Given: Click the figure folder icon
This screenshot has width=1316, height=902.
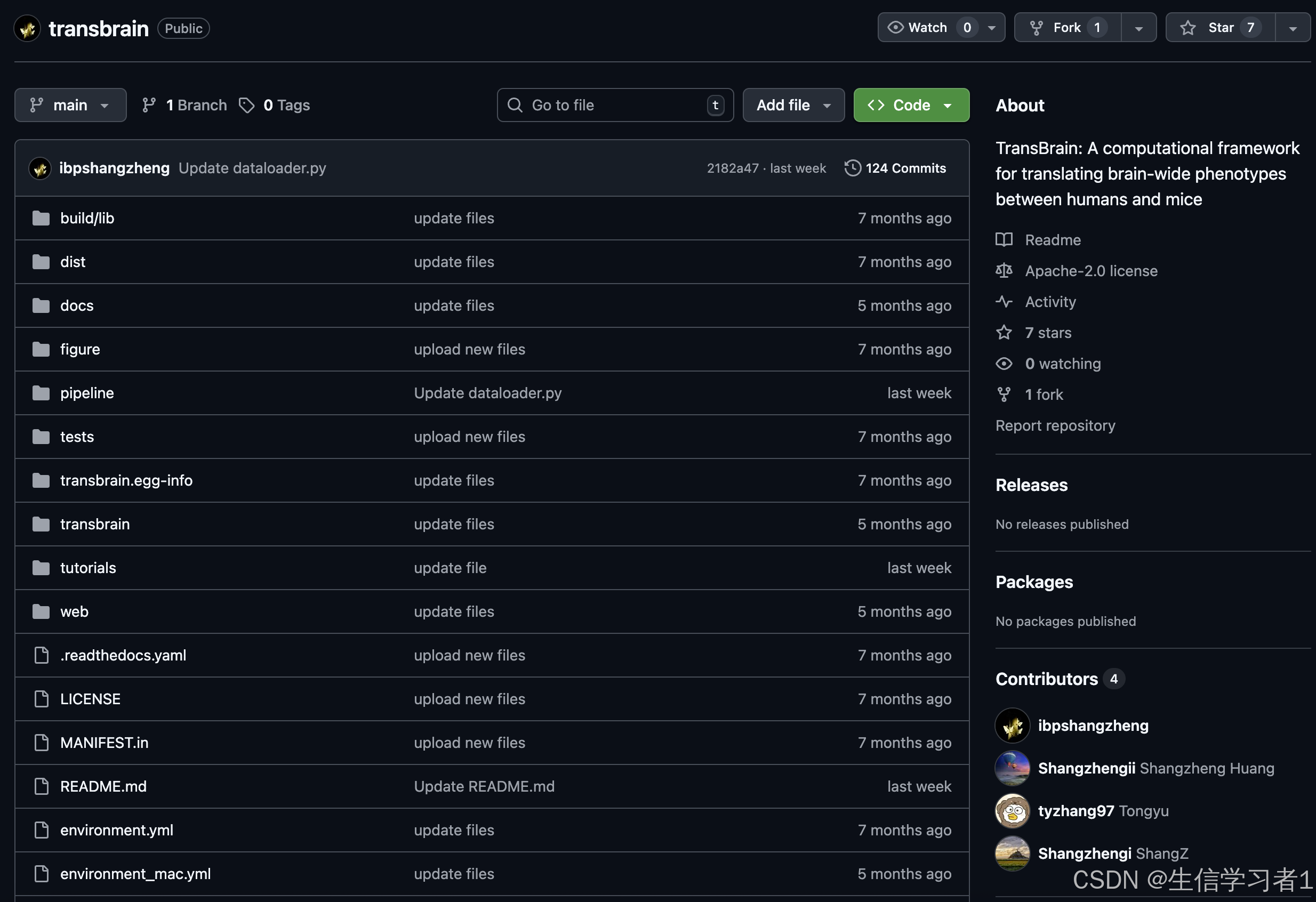Looking at the screenshot, I should (41, 349).
